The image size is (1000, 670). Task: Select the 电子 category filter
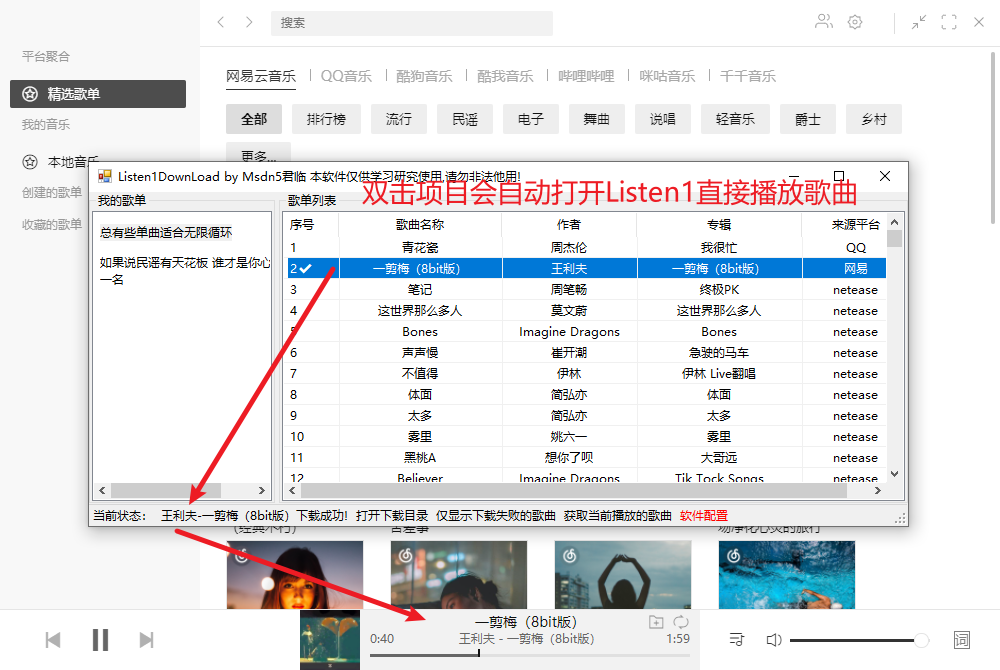(x=531, y=119)
